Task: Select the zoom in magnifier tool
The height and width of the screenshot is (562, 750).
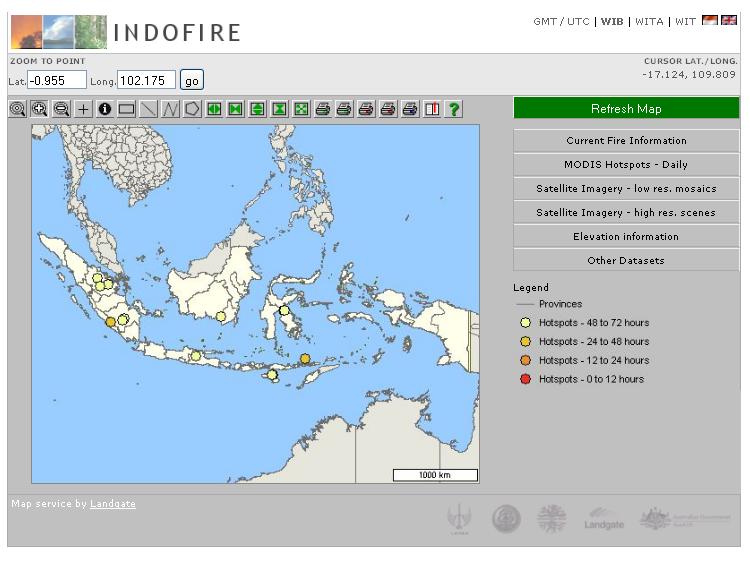Action: [x=40, y=109]
